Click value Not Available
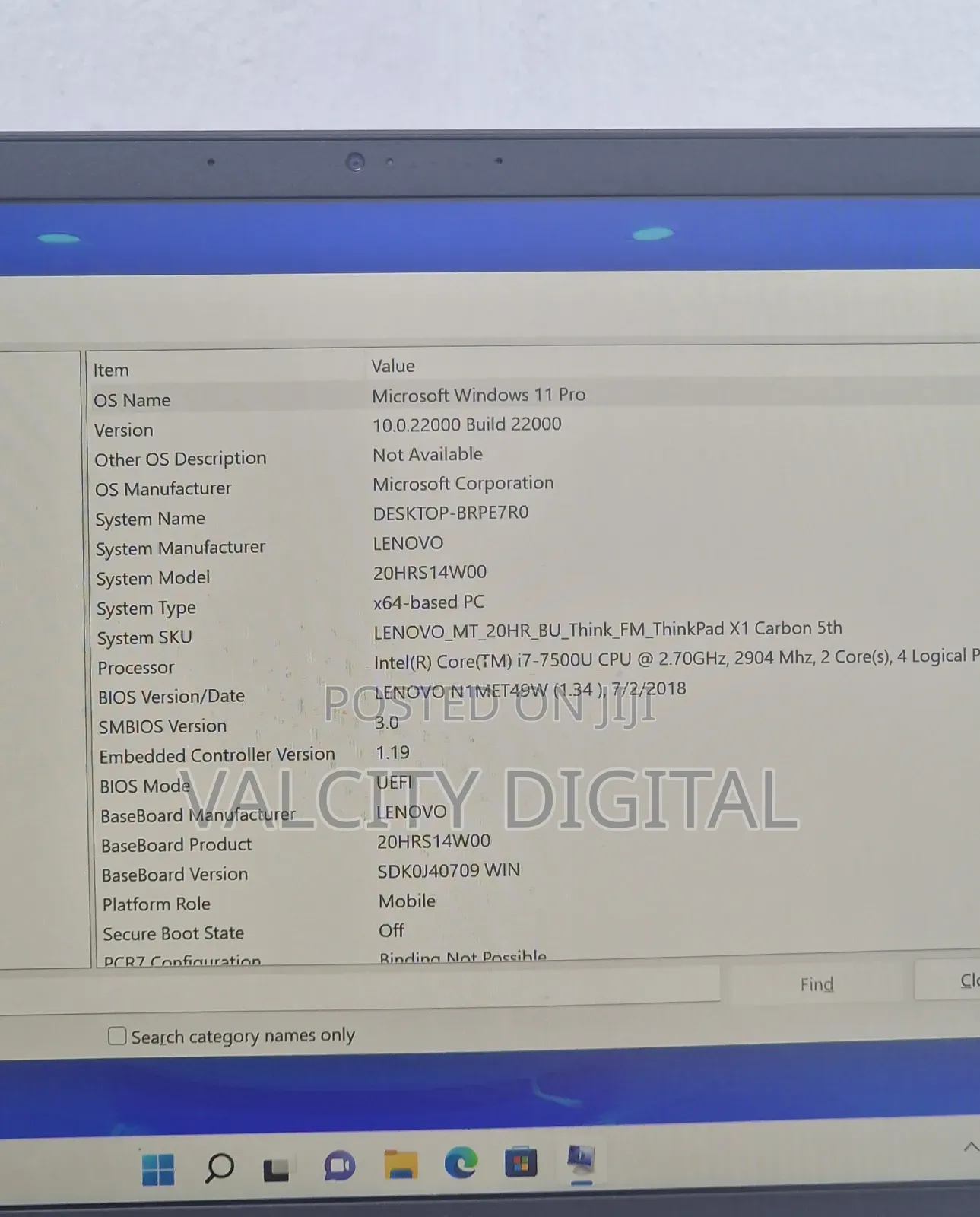The width and height of the screenshot is (980, 1217). point(427,454)
